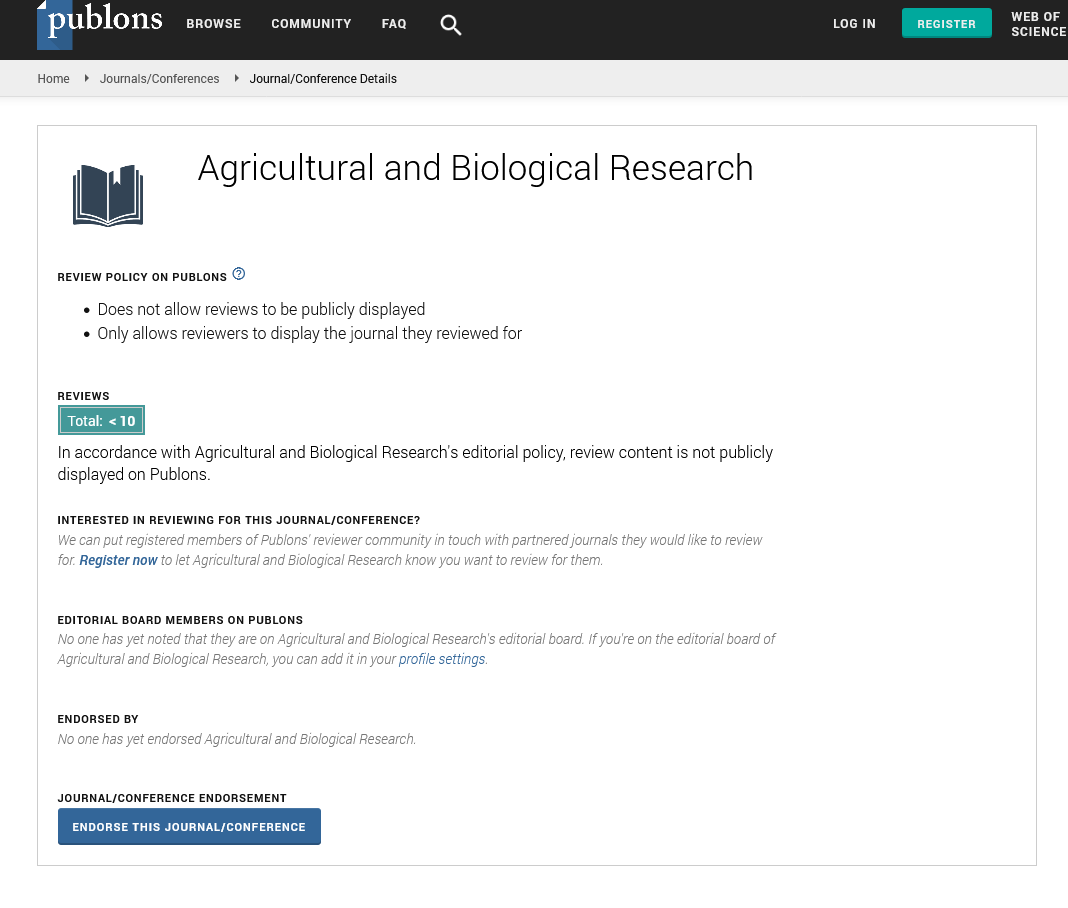Viewport: 1068px width, 908px height.
Task: Open the profile settings link
Action: tap(442, 659)
